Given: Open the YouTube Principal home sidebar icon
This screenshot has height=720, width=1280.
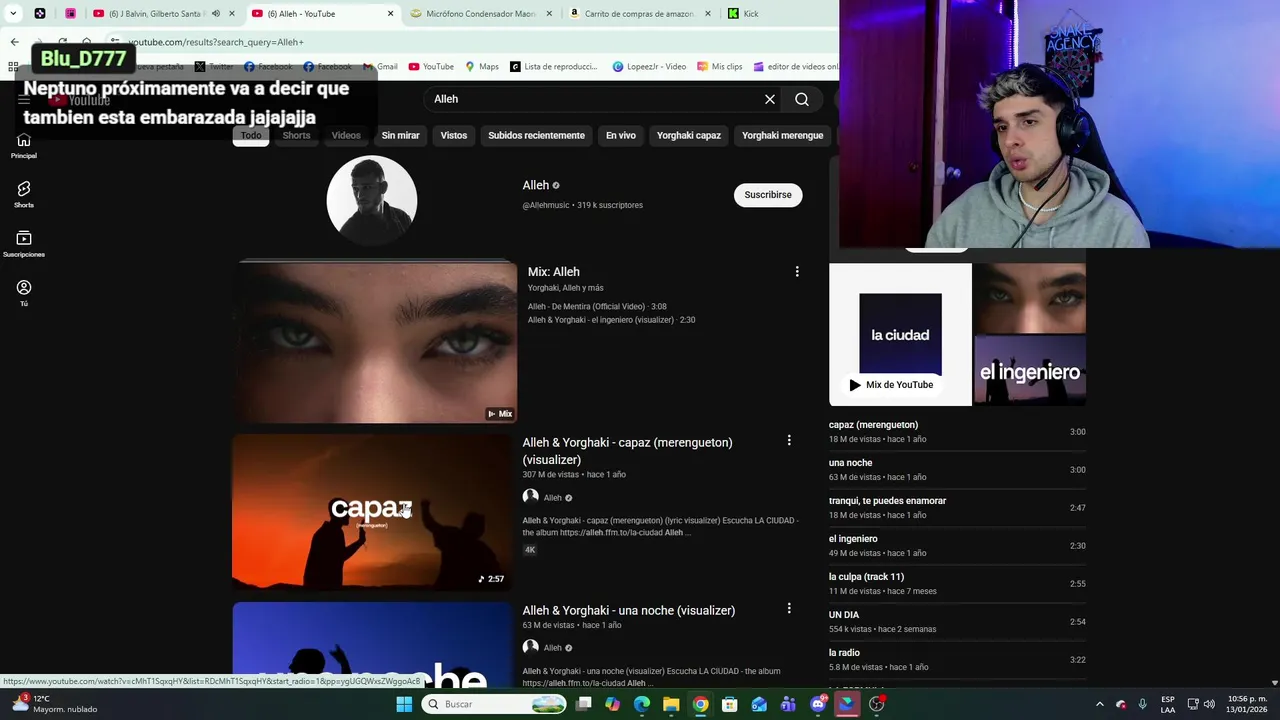Looking at the screenshot, I should click(x=24, y=145).
